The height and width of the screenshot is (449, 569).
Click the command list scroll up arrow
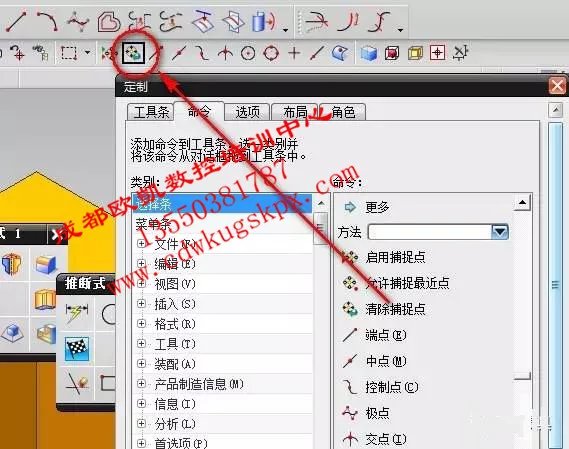click(522, 203)
